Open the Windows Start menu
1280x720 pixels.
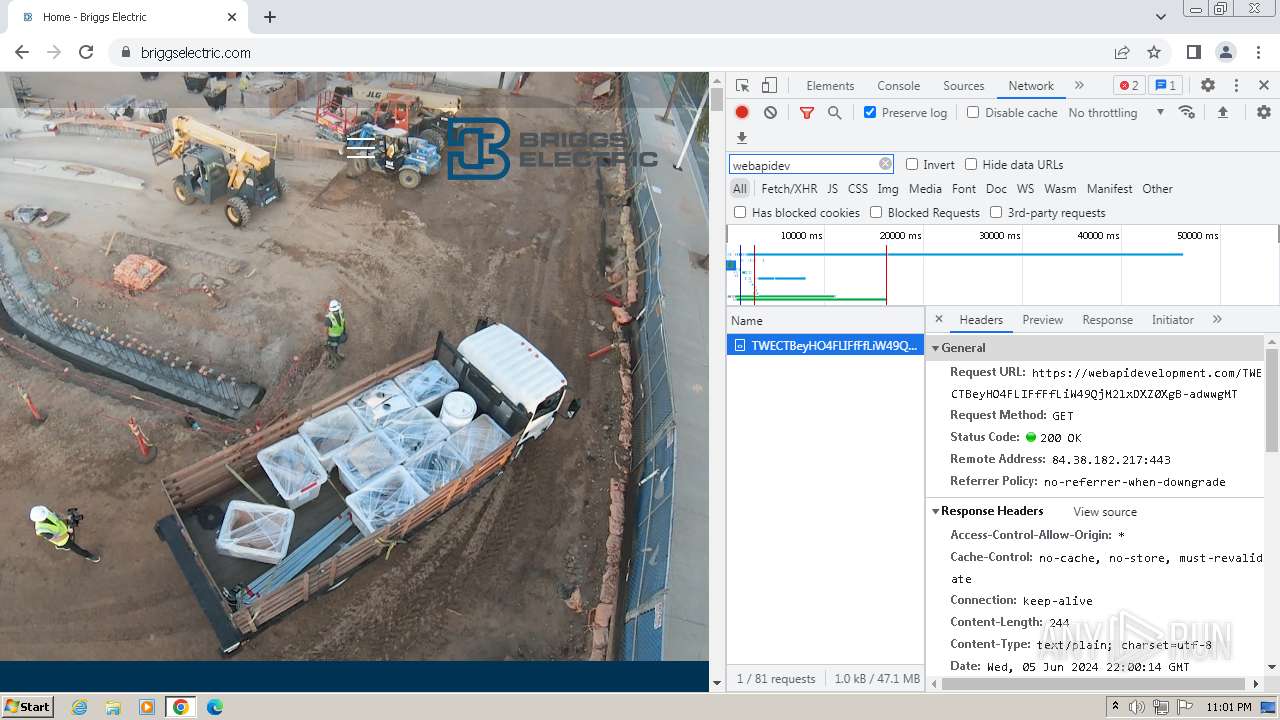(x=28, y=706)
